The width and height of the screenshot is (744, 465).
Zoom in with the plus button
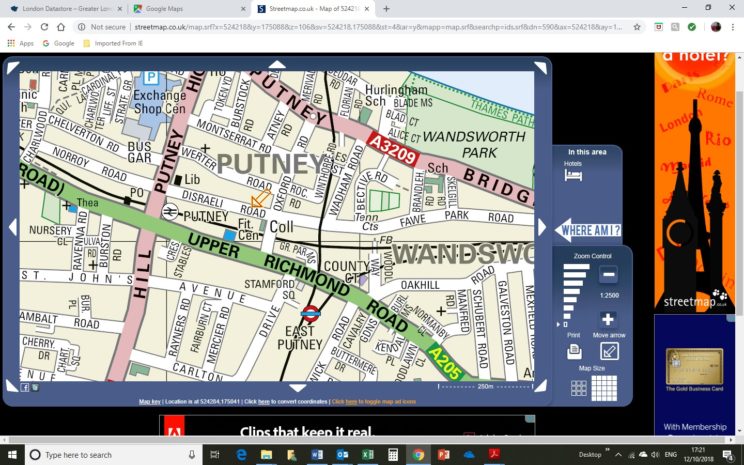point(608,319)
